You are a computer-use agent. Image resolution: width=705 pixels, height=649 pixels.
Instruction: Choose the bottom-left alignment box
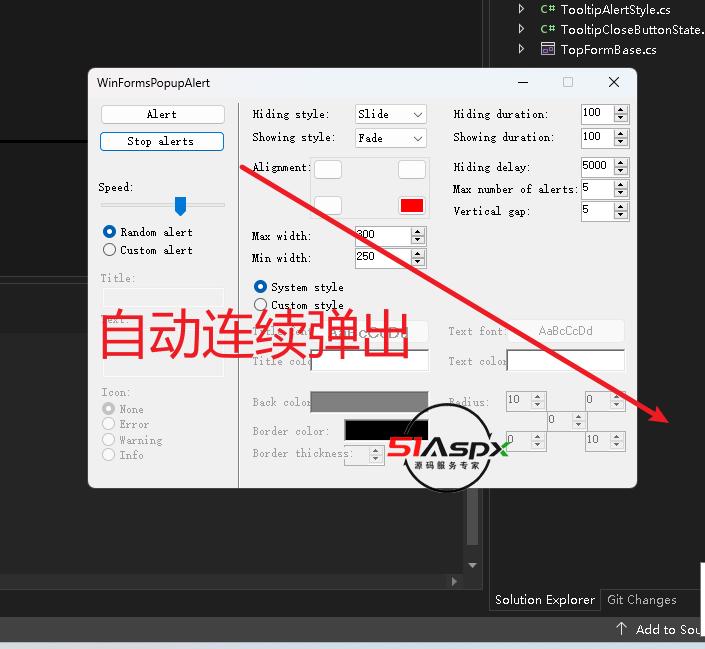coord(328,205)
